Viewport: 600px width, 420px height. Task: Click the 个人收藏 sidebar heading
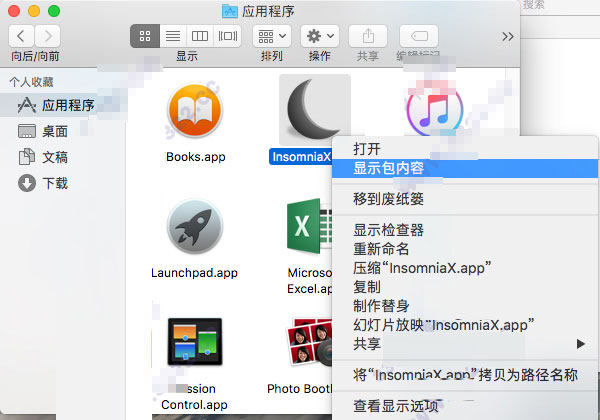click(31, 82)
